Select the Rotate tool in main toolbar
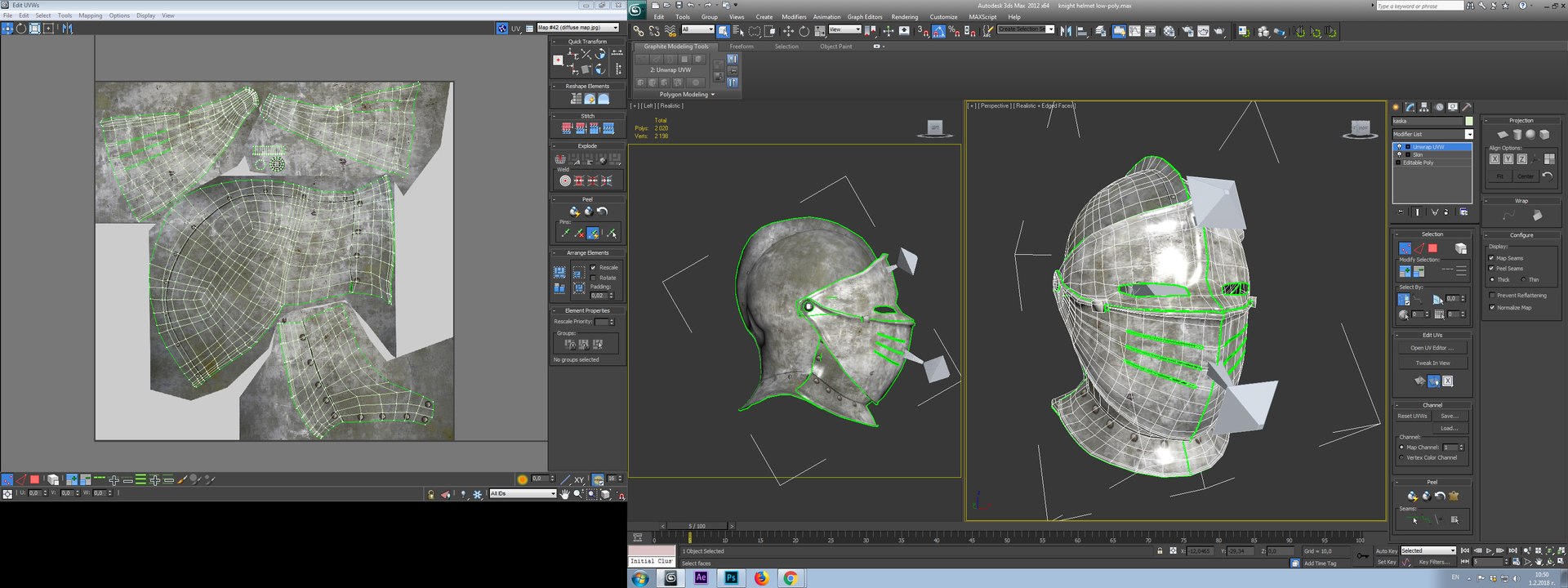 click(804, 31)
